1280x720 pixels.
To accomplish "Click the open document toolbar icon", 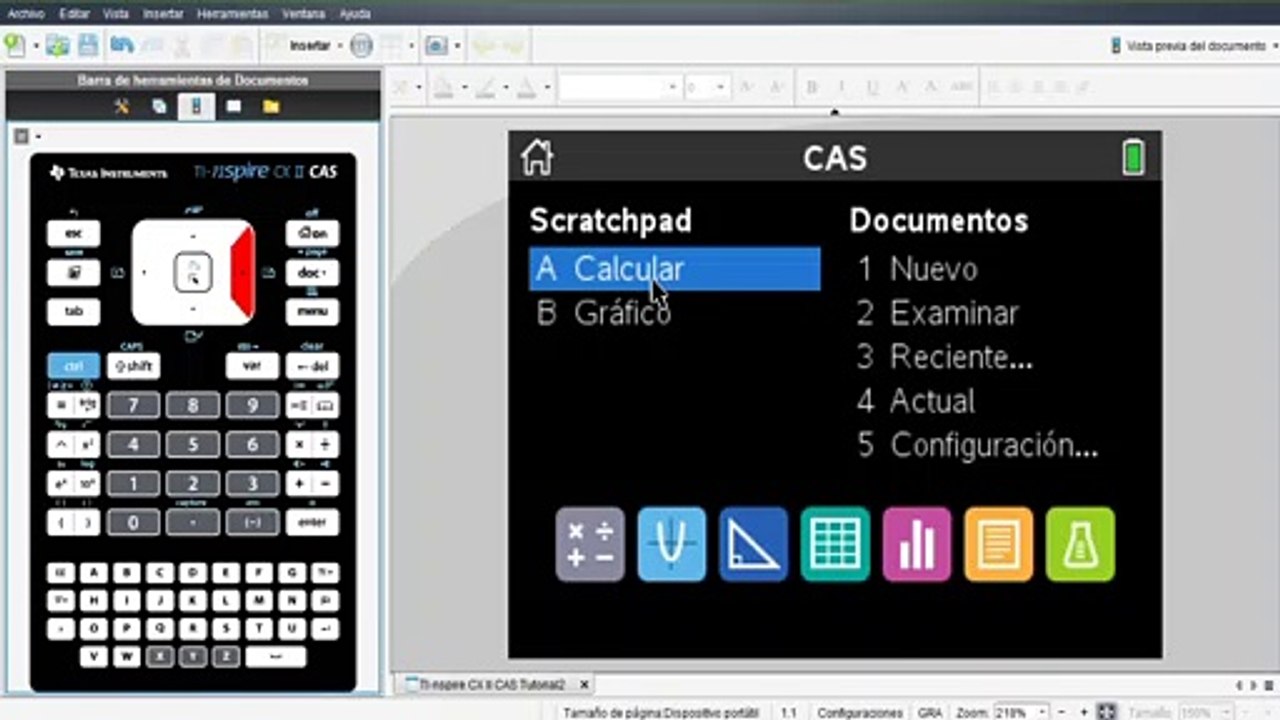I will point(58,45).
